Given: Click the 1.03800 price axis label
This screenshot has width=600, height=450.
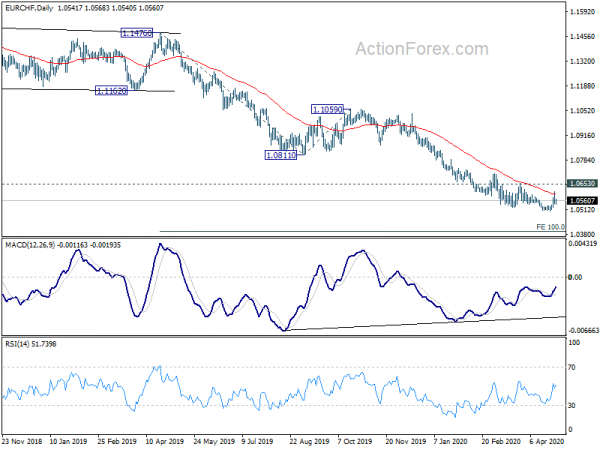Looking at the screenshot, I should coord(582,234).
